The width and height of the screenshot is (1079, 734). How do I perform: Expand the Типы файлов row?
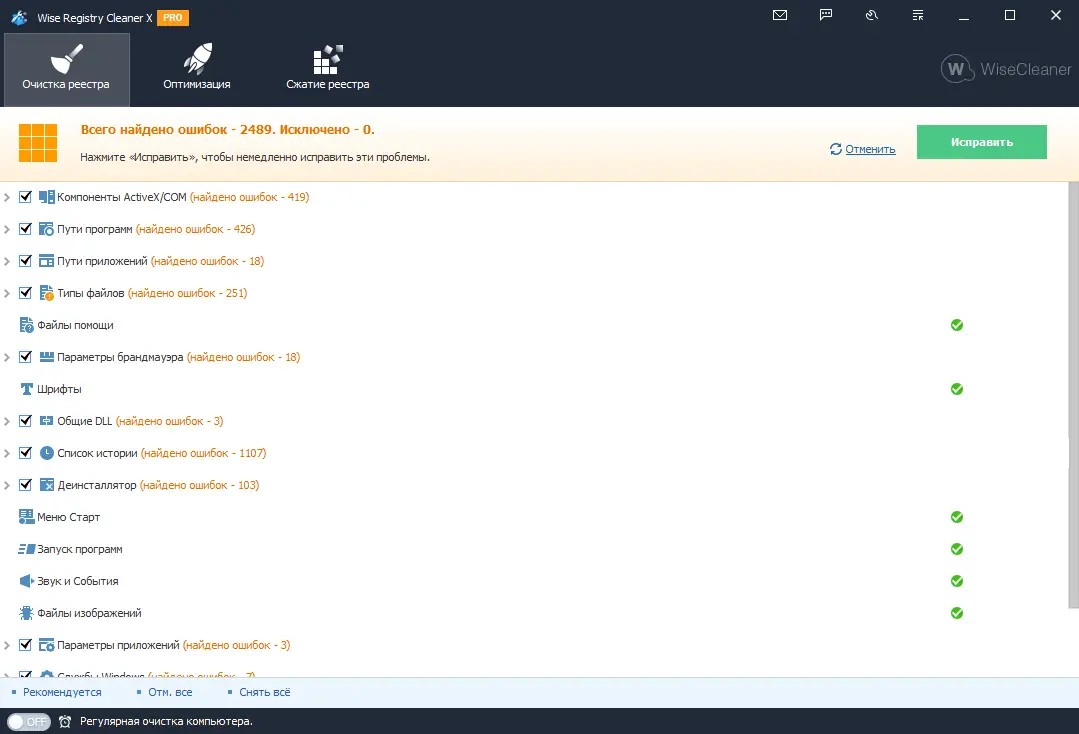(7, 293)
